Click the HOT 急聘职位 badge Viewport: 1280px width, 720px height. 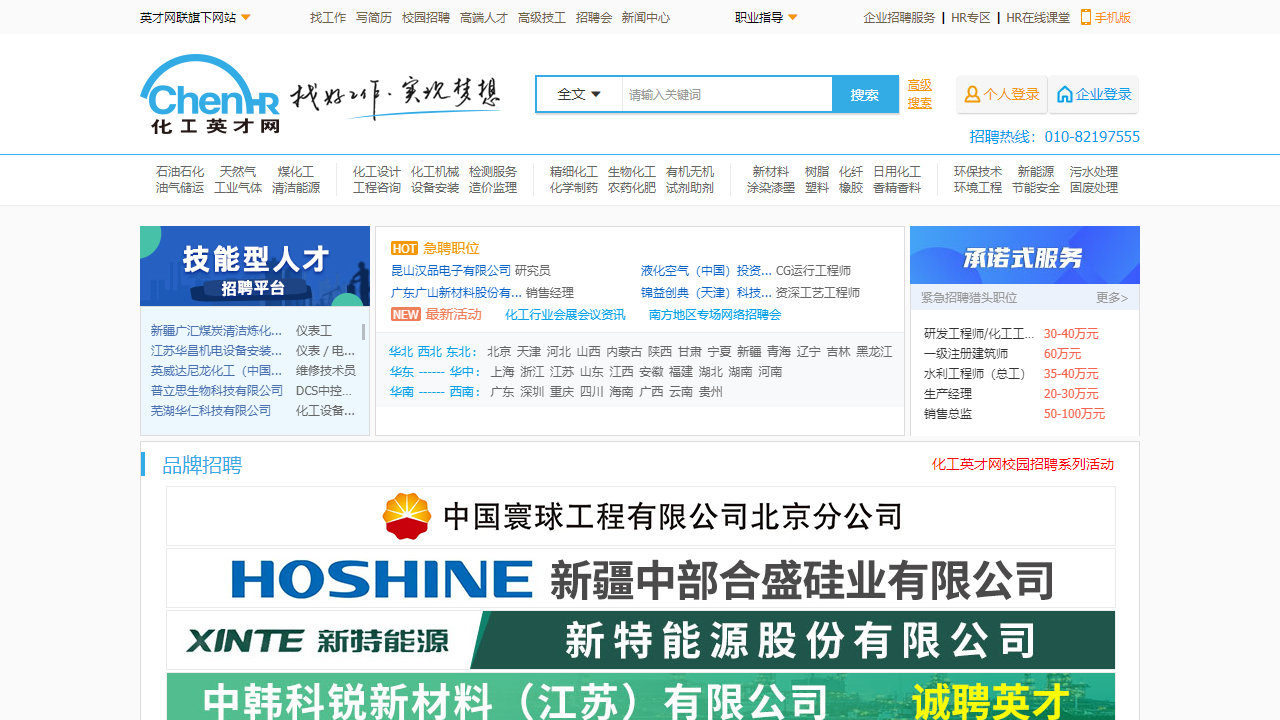pyautogui.click(x=404, y=249)
